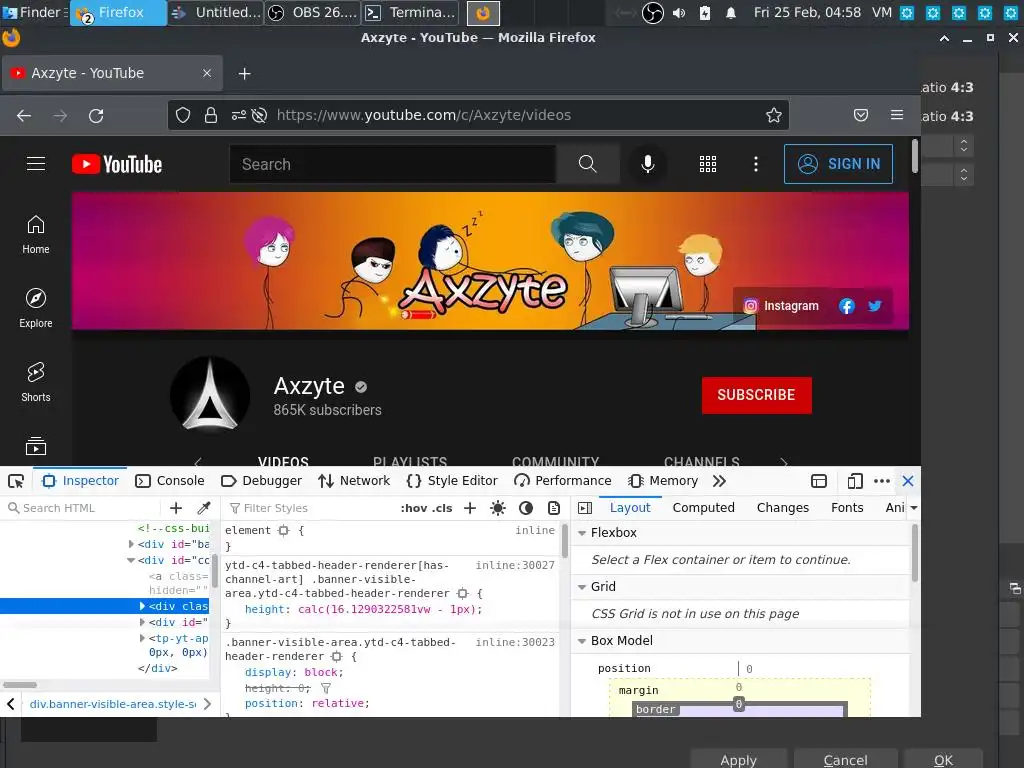1024x768 pixels.
Task: View site security padlock info
Action: pyautogui.click(x=210, y=116)
